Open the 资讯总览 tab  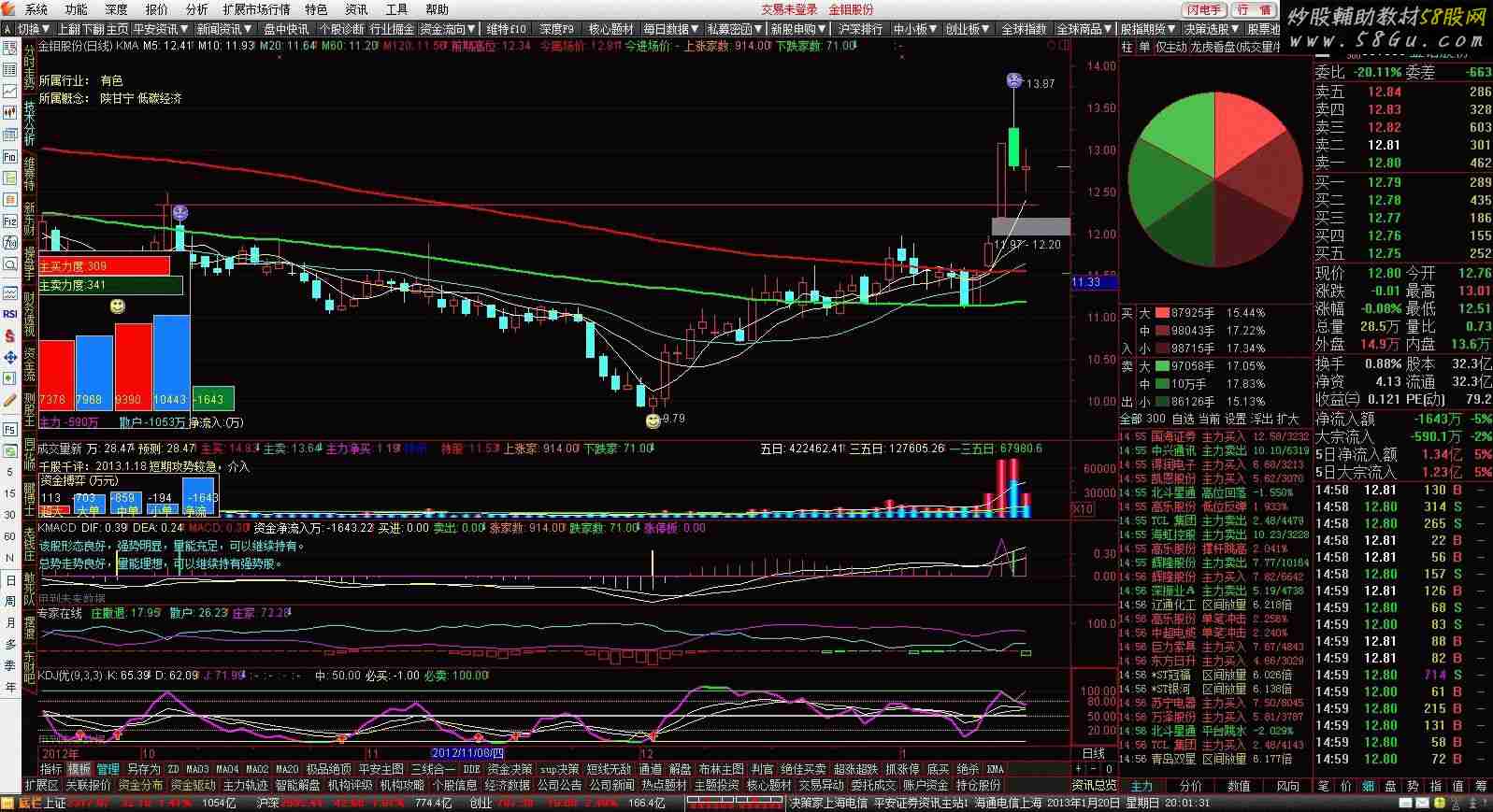pyautogui.click(x=1094, y=785)
